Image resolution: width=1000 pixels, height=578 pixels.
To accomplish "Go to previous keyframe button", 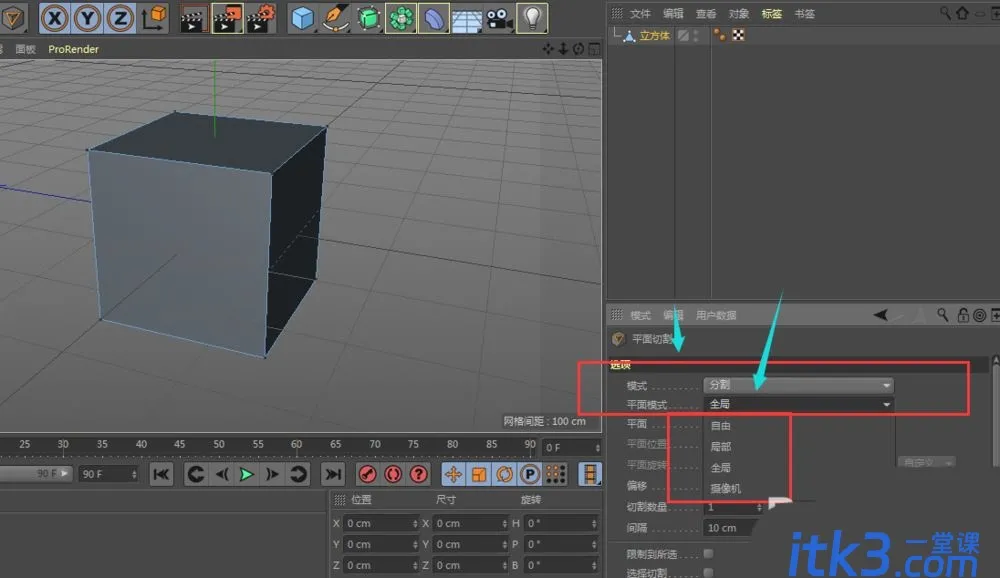I will pyautogui.click(x=196, y=474).
